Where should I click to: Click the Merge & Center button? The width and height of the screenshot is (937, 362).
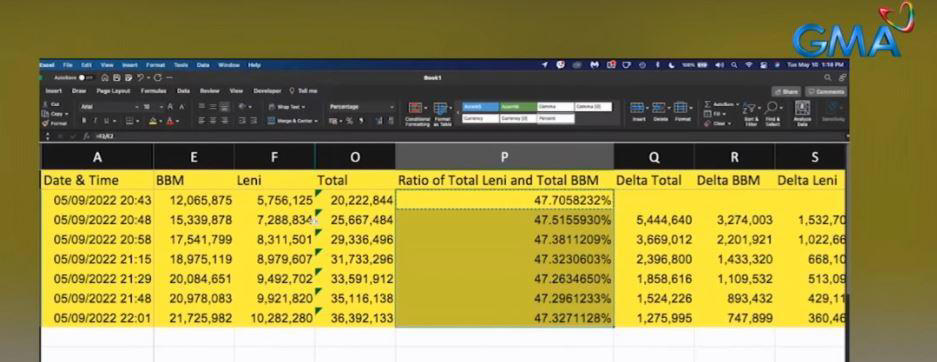(292, 121)
